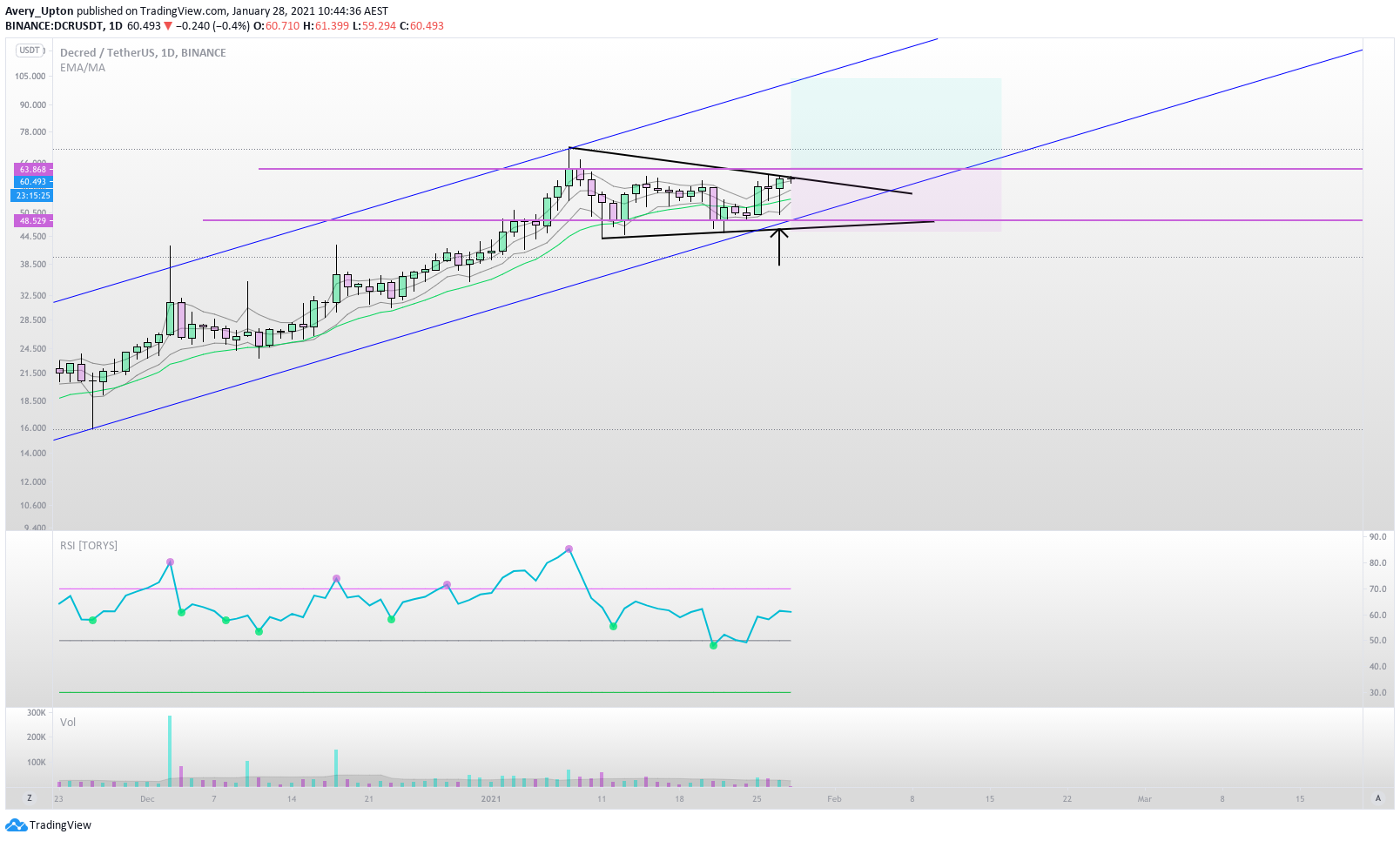Open the USDT currency selector label
Image resolution: width=1400 pixels, height=841 pixels.
(30, 50)
